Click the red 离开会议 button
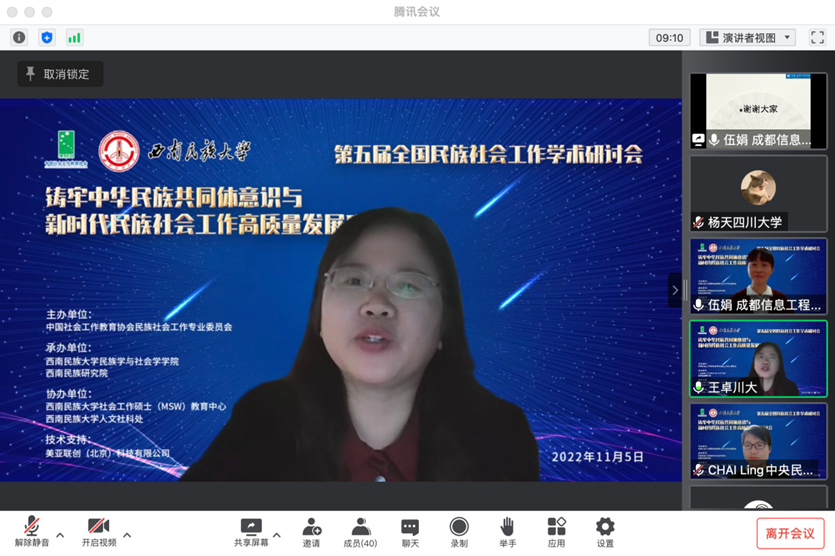 [x=790, y=533]
